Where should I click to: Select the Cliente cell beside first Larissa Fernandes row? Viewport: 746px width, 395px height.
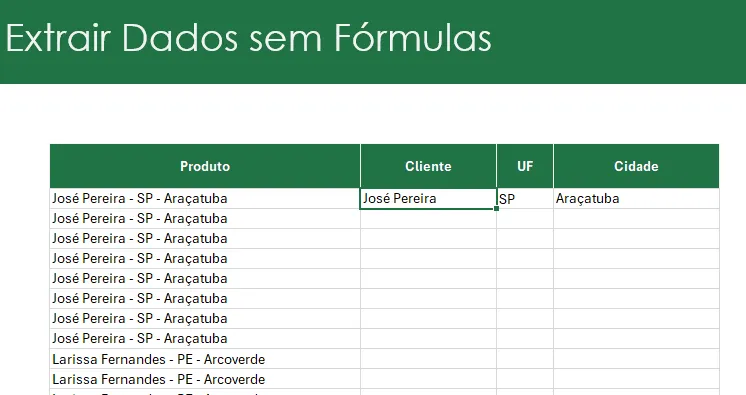pyautogui.click(x=428, y=359)
